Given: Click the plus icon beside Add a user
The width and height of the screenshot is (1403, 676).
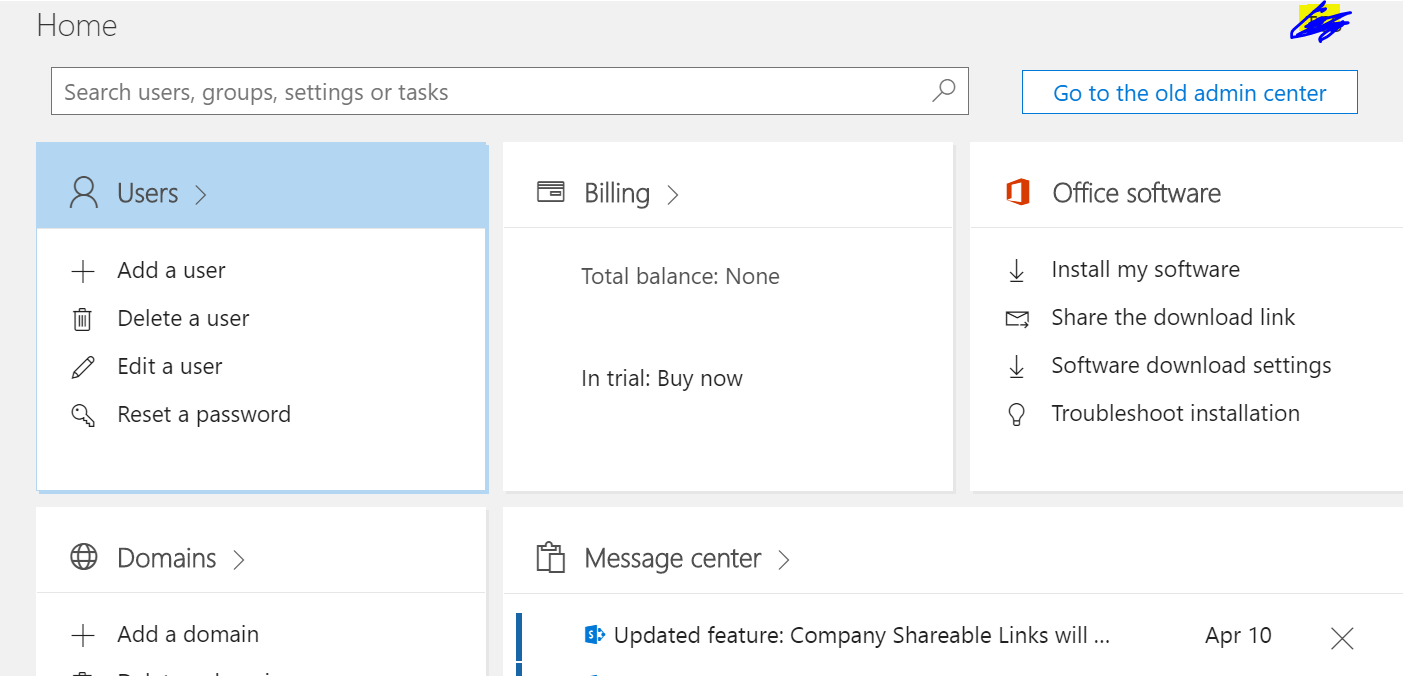Looking at the screenshot, I should [83, 271].
